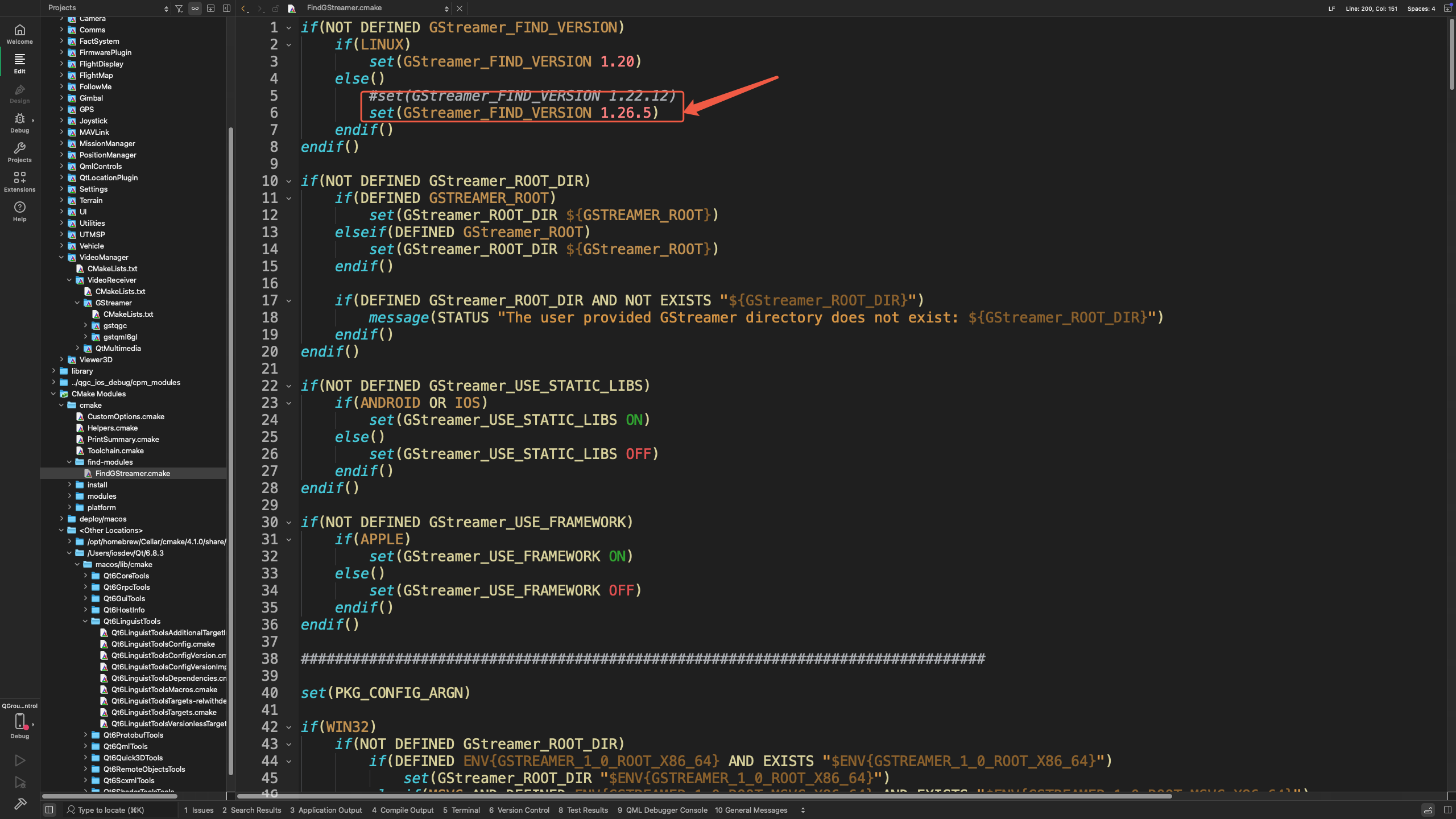Click the Spaces: 4 indentation setting
The height and width of the screenshot is (819, 1456).
tap(1421, 9)
